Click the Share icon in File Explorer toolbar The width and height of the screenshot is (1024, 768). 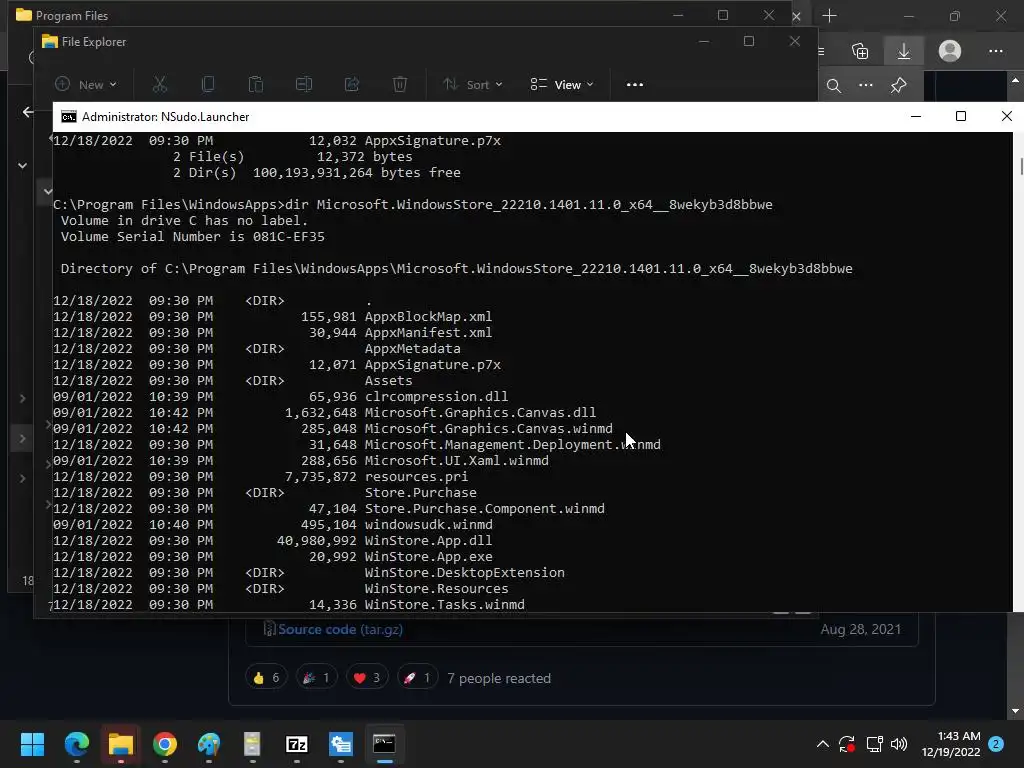[351, 84]
